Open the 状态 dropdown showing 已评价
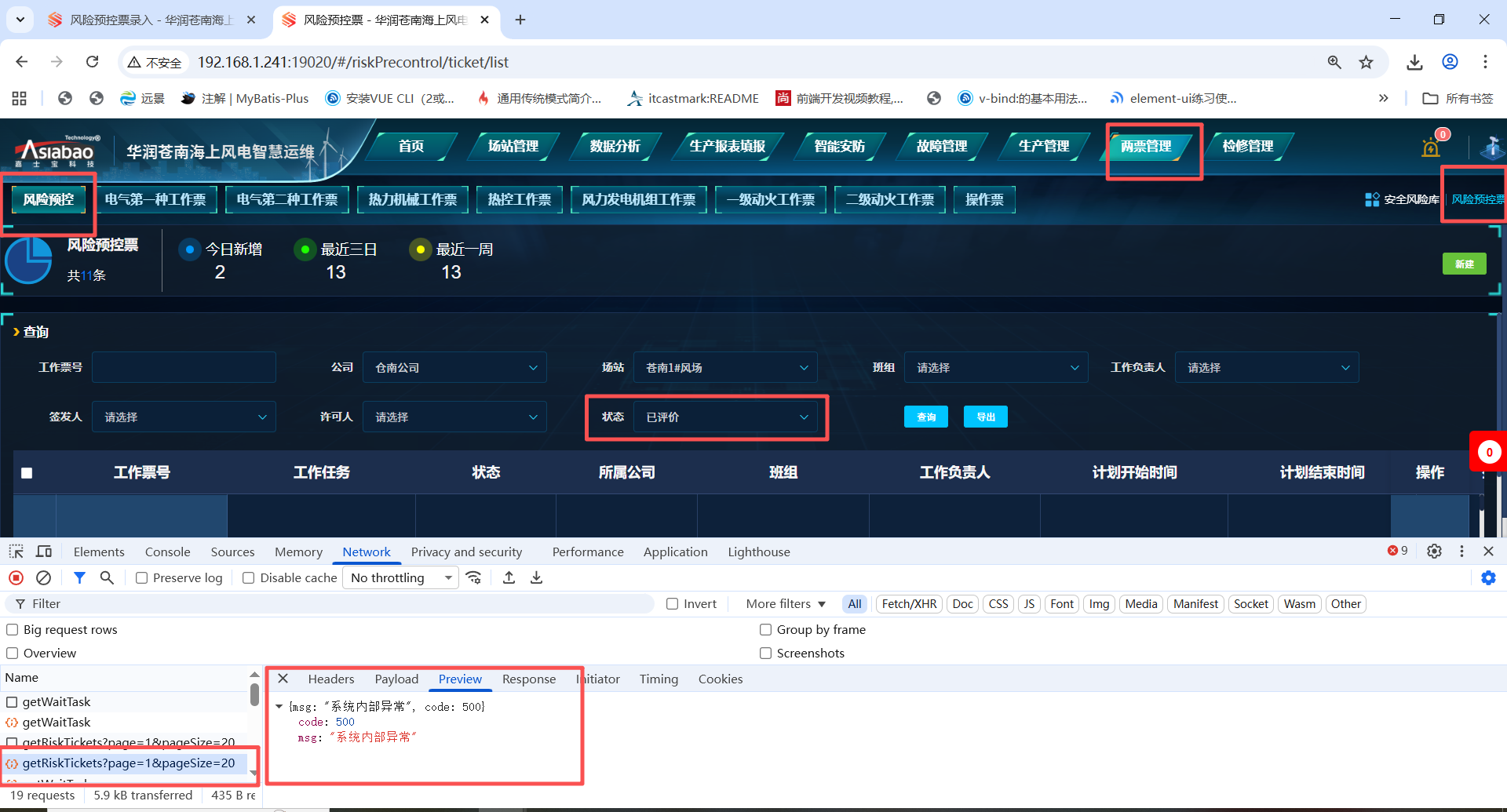Viewport: 1507px width, 812px height. (x=725, y=417)
